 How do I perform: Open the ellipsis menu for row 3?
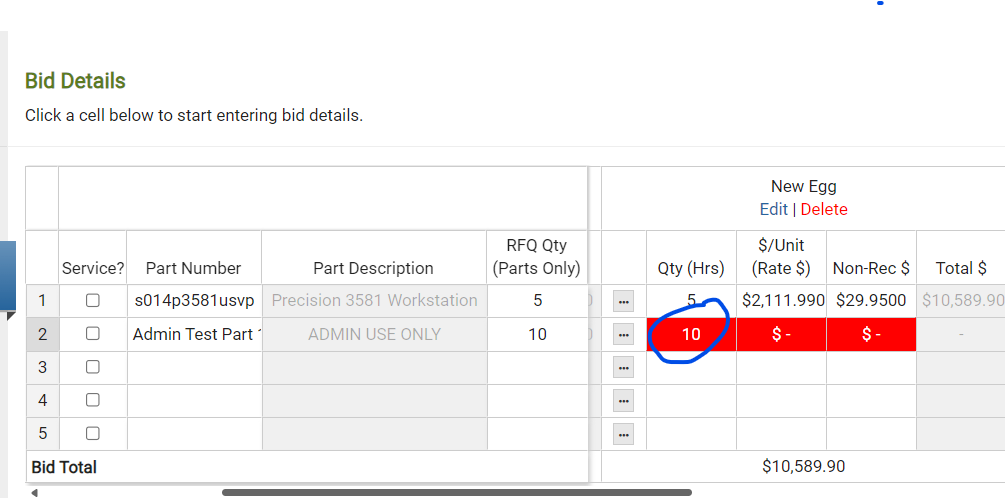point(624,368)
